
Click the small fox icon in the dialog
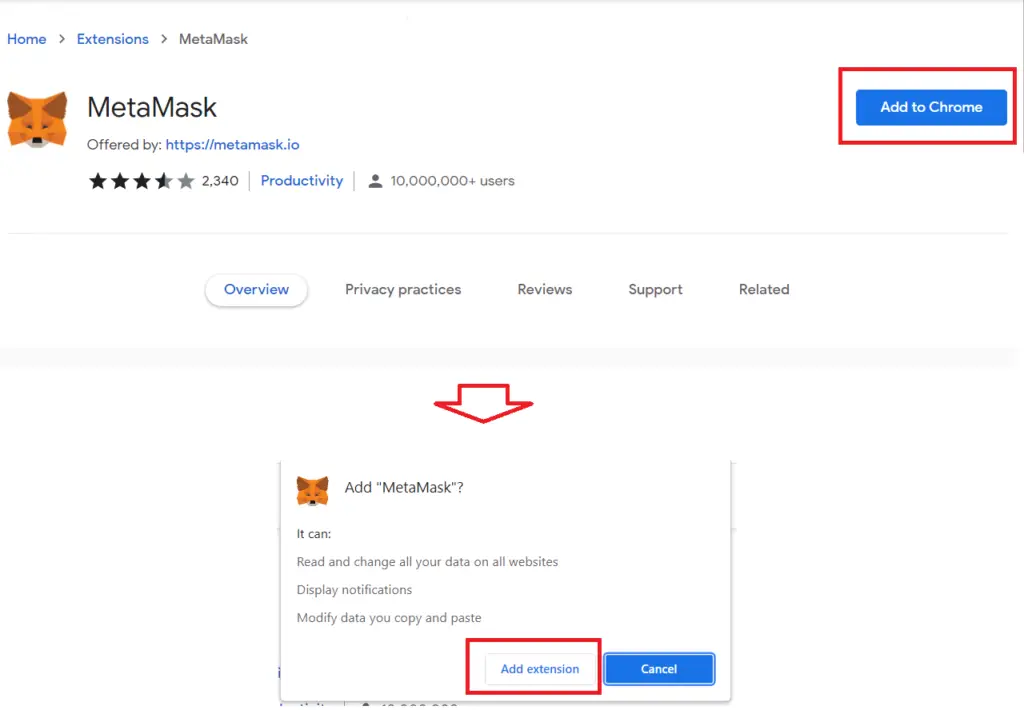(312, 491)
